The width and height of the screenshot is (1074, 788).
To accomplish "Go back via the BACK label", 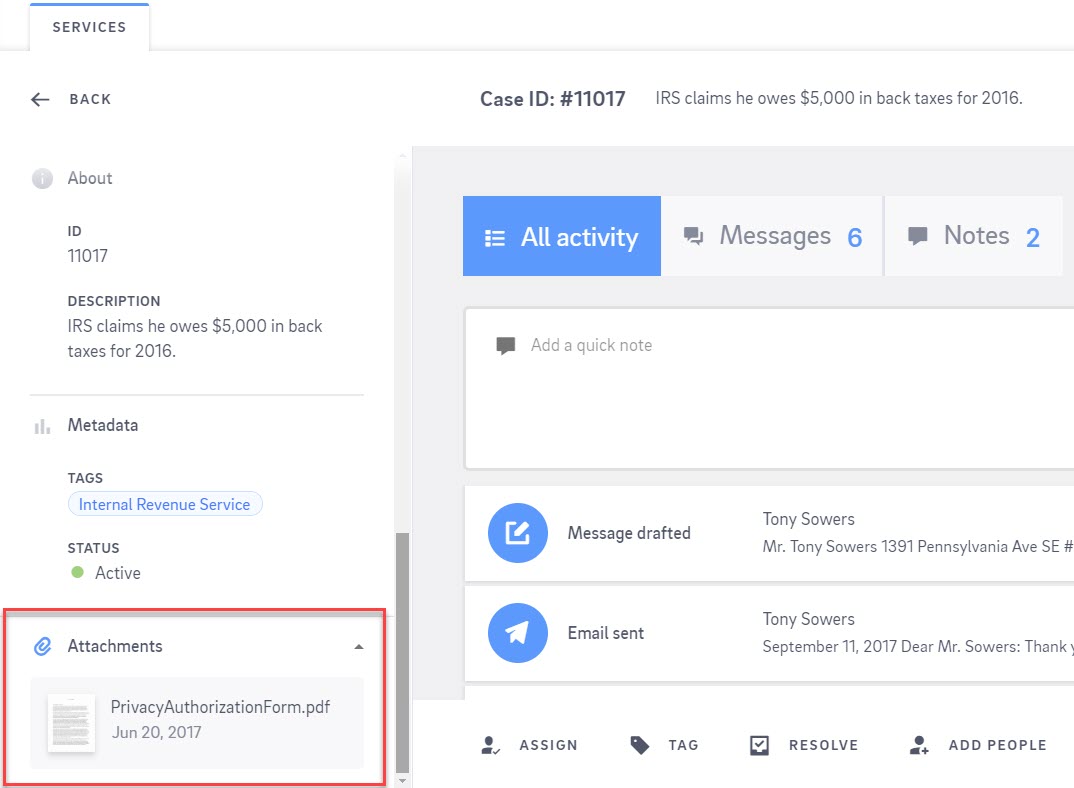I will click(x=90, y=99).
